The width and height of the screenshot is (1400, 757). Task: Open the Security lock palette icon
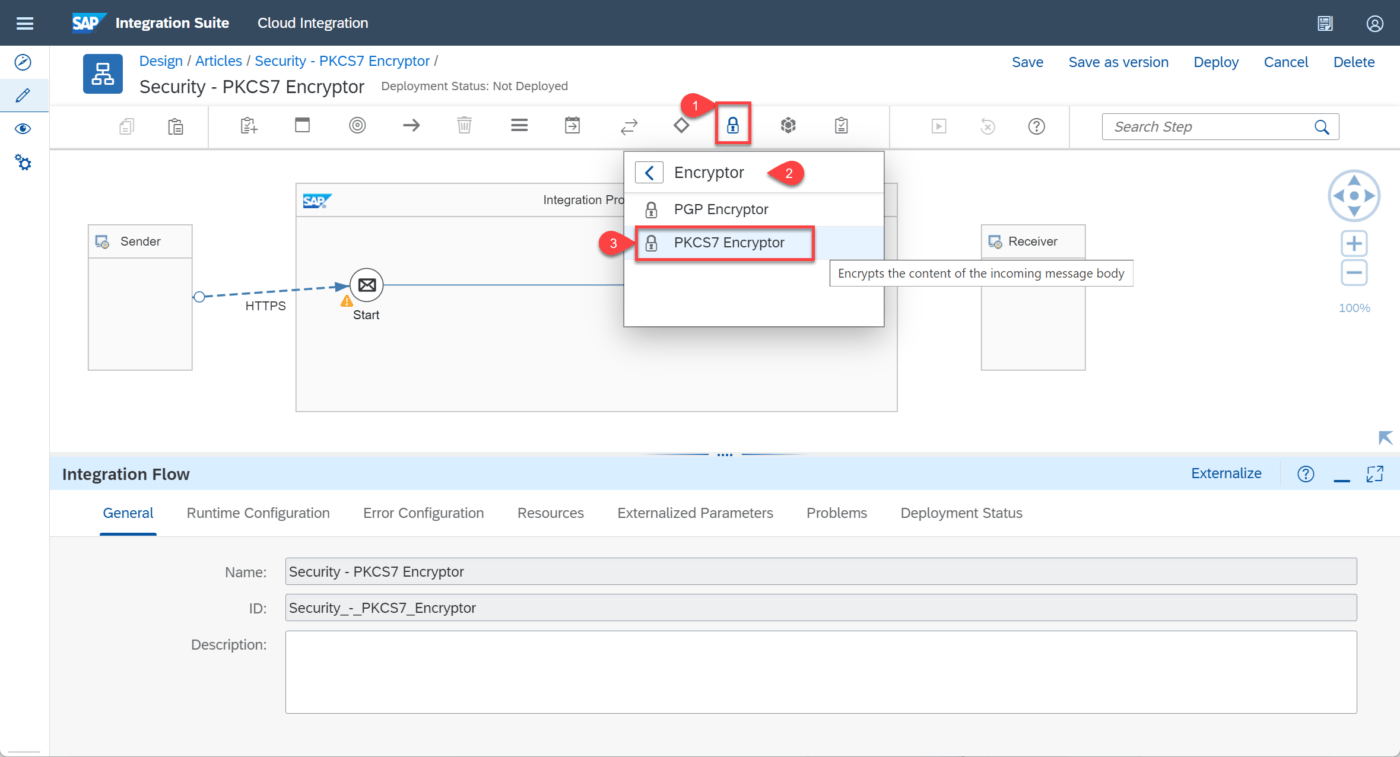pos(733,126)
